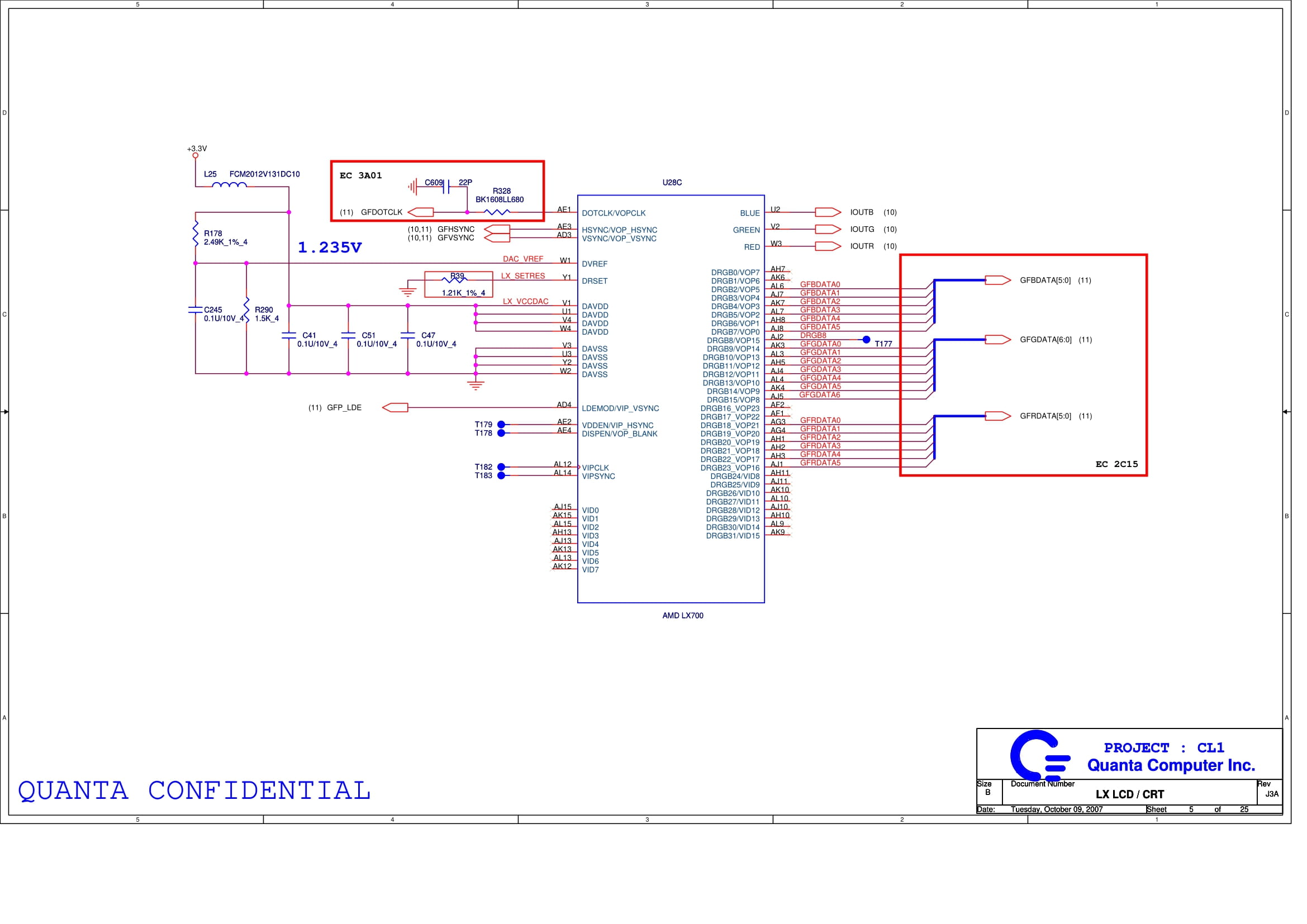Select the GFGDATA6 net label

(x=820, y=396)
